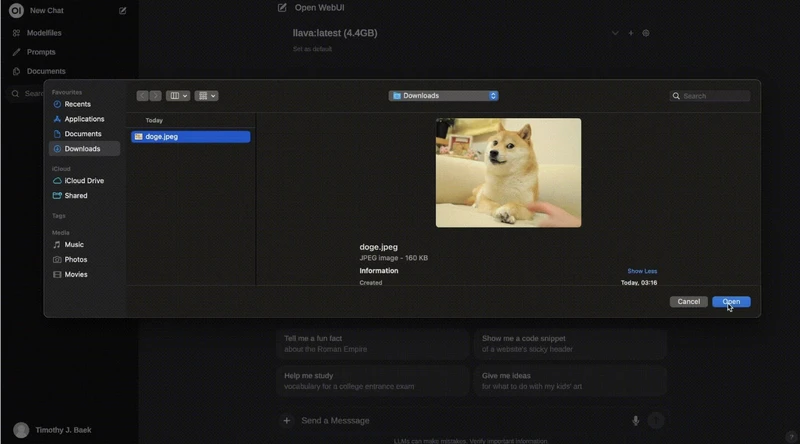The width and height of the screenshot is (800, 444).
Task: Open iCloud Drive in the sidebar
Action: point(84,181)
